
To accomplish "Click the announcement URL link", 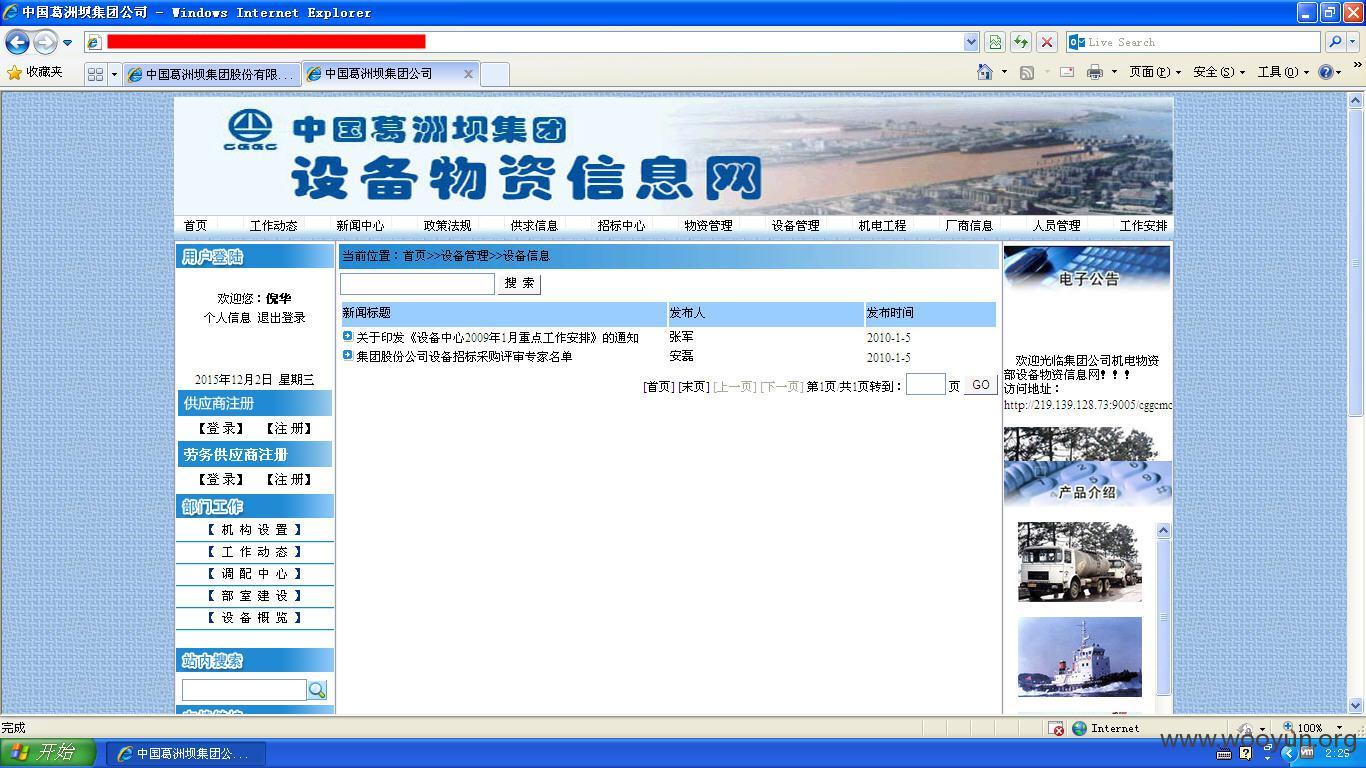I will coord(1087,406).
